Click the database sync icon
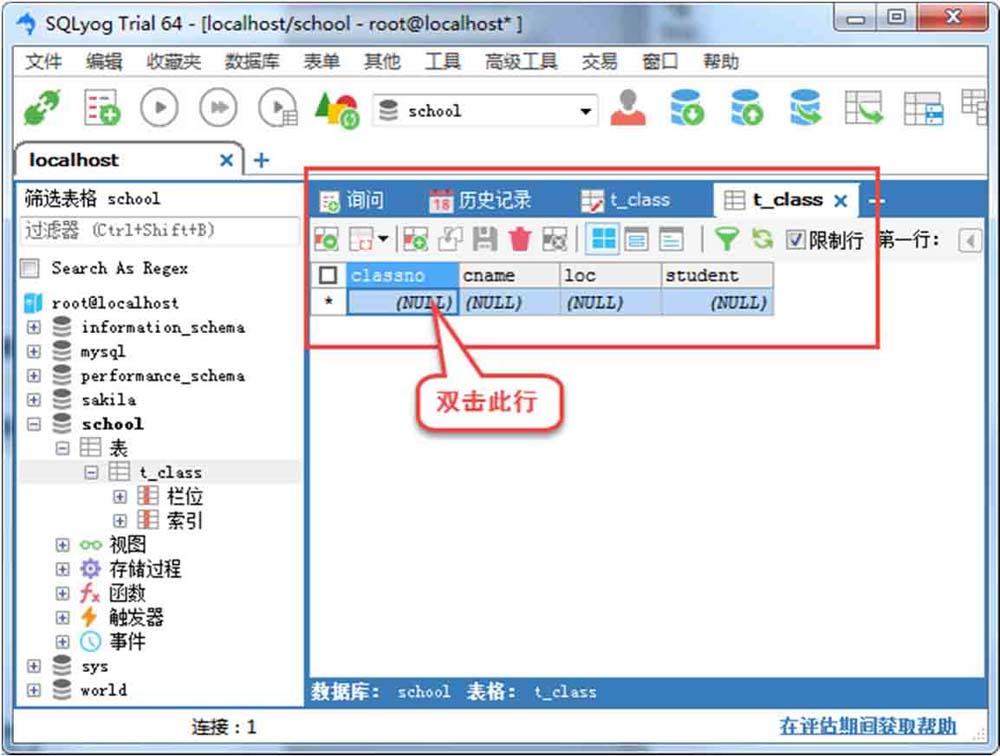Image resolution: width=1000 pixels, height=756 pixels. [x=805, y=107]
